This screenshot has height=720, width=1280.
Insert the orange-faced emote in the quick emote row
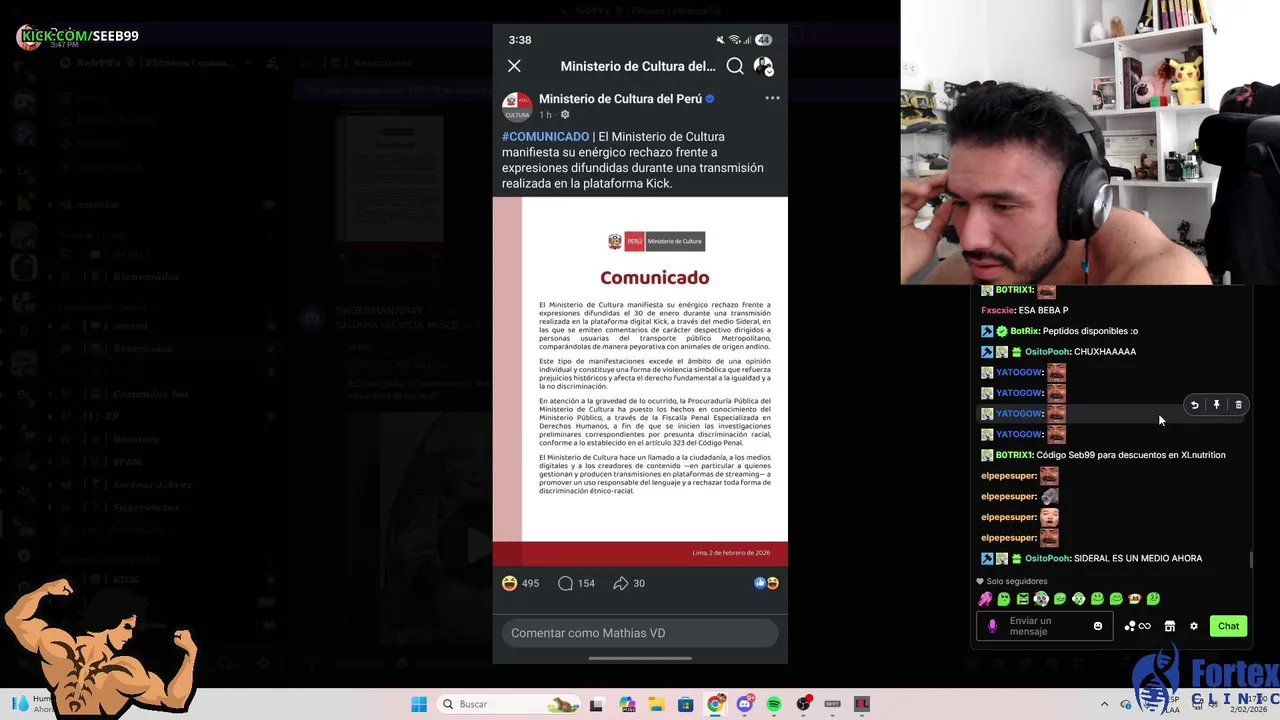click(x=1134, y=599)
